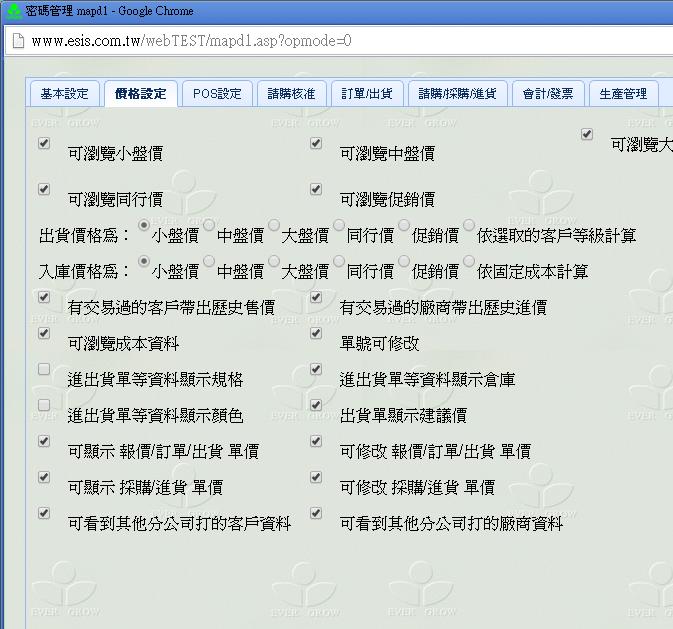Uncheck 可瀏覽成本資料 checkbox
The image size is (673, 629).
click(x=44, y=333)
